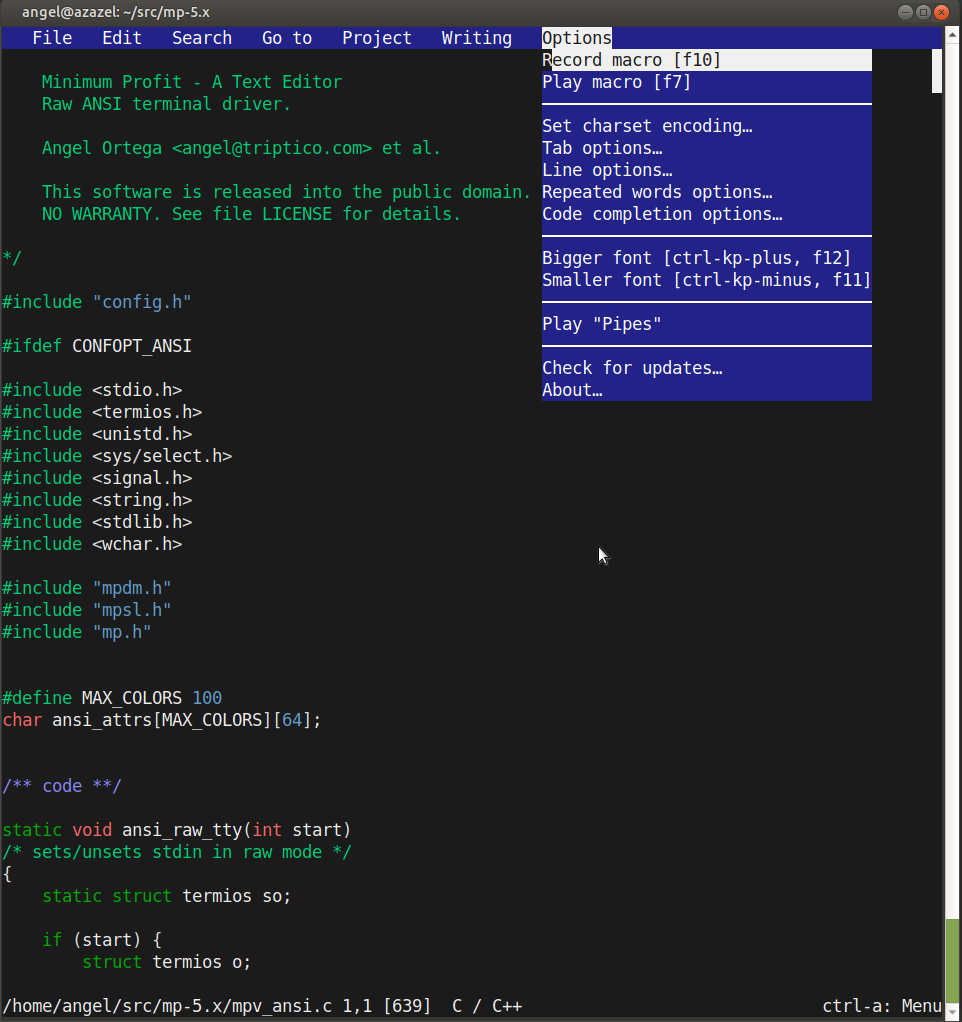This screenshot has width=962, height=1022.
Task: Click the #include <unistd.h> line
Action: (97, 434)
